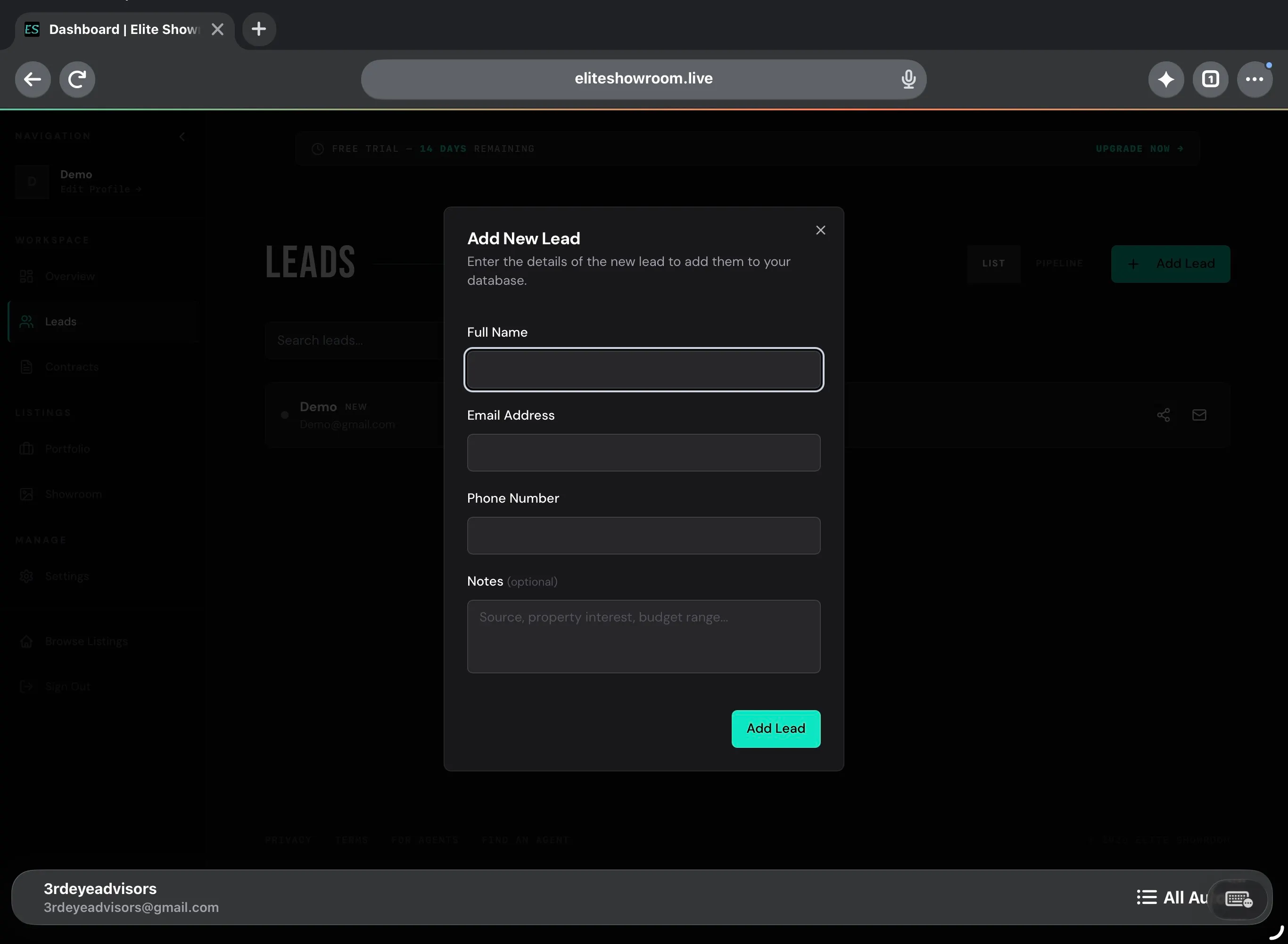Open the sparkle AI assistant icon

1166,79
